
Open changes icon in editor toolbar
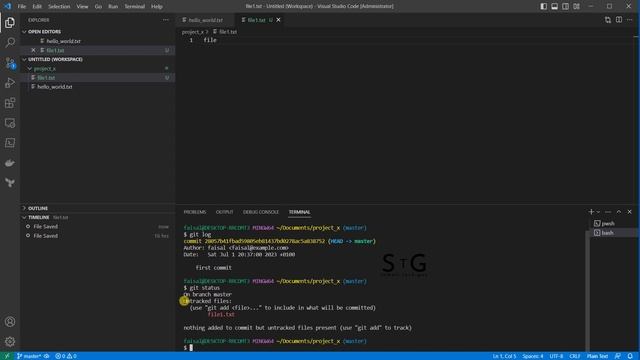[608, 20]
